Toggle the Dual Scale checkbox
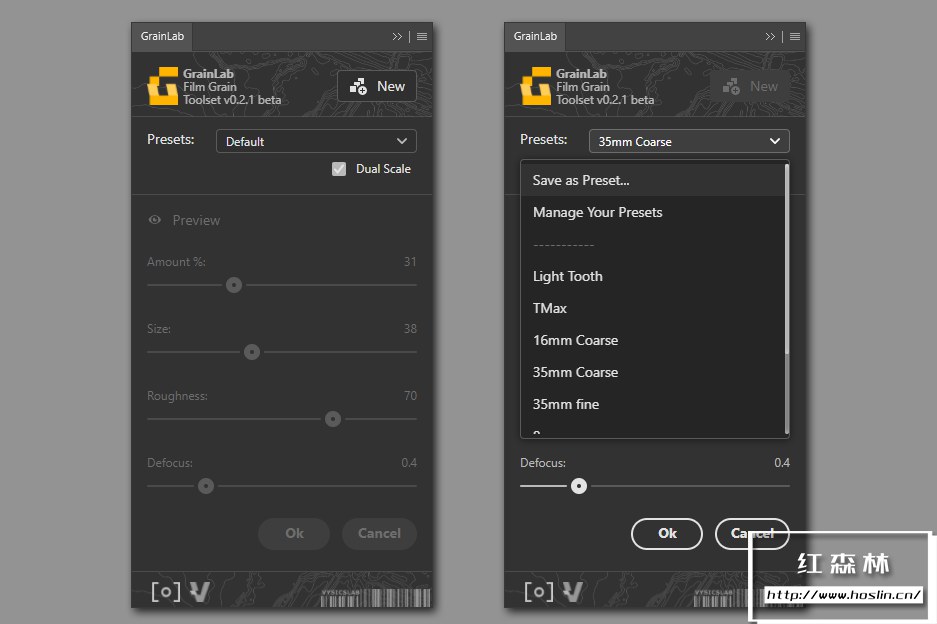937x624 pixels. (339, 169)
